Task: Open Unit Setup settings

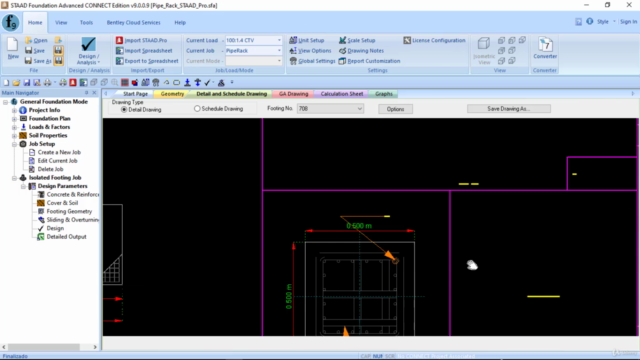Action: coord(307,40)
